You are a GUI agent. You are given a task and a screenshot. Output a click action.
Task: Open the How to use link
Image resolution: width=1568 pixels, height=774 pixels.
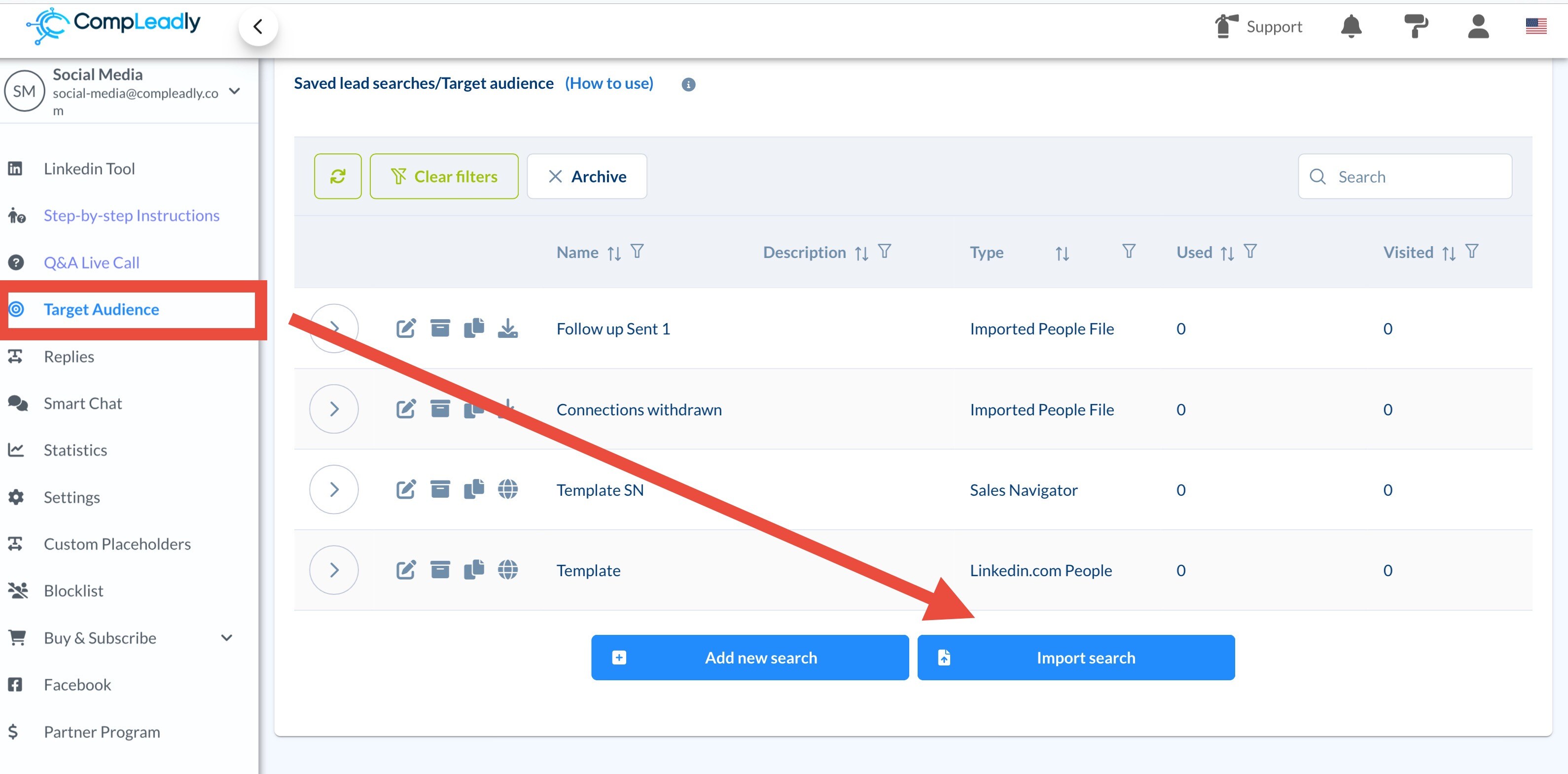pyautogui.click(x=608, y=83)
